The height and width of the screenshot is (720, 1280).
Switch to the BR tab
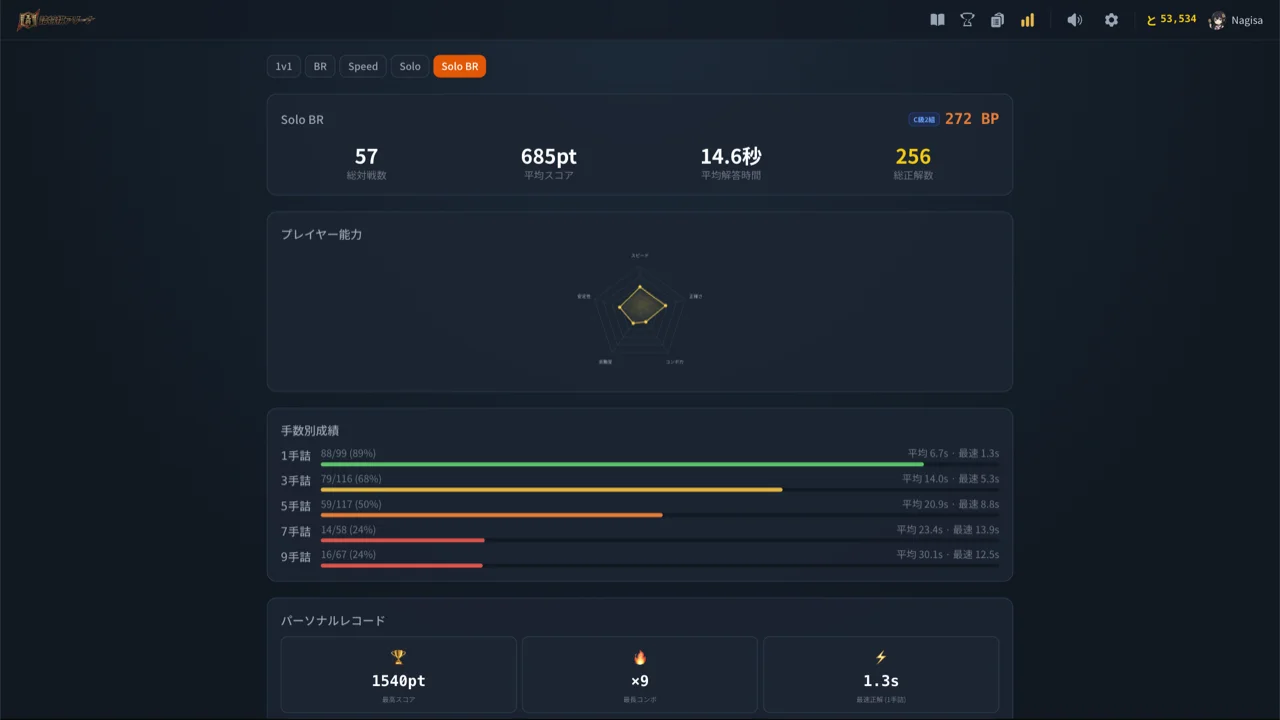[320, 67]
